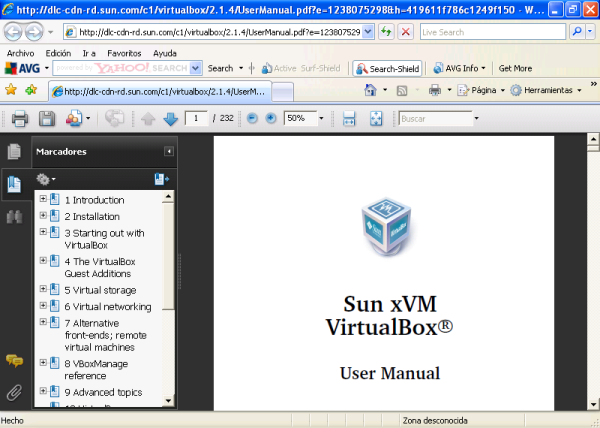Click the zoom in plus button
Screen dimensions: 600x428
pos(270,118)
